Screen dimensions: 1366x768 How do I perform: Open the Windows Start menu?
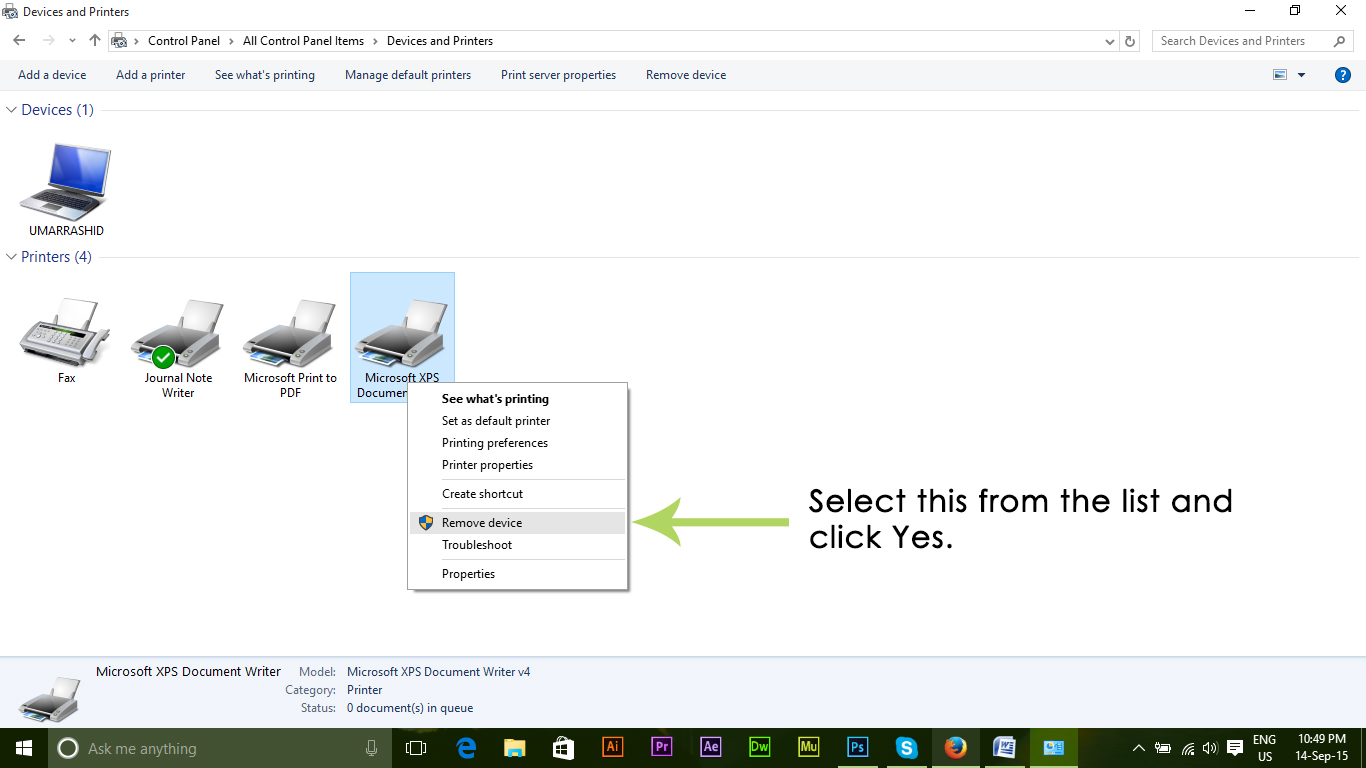pos(24,748)
